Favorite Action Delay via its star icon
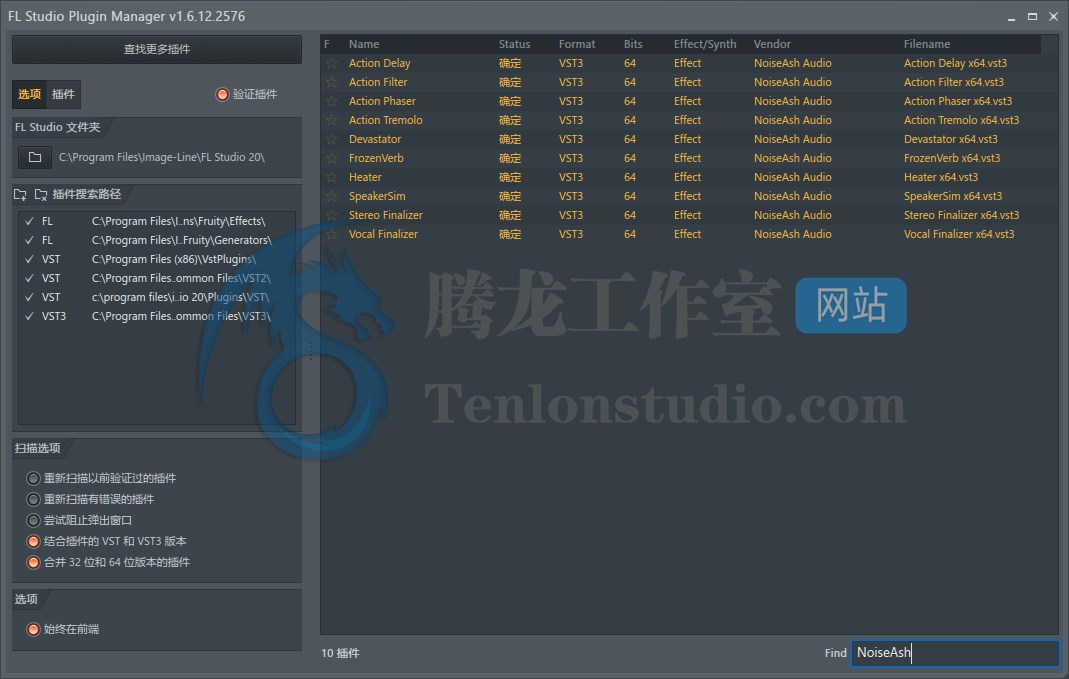Screen dimensions: 1069x679 pyautogui.click(x=330, y=63)
